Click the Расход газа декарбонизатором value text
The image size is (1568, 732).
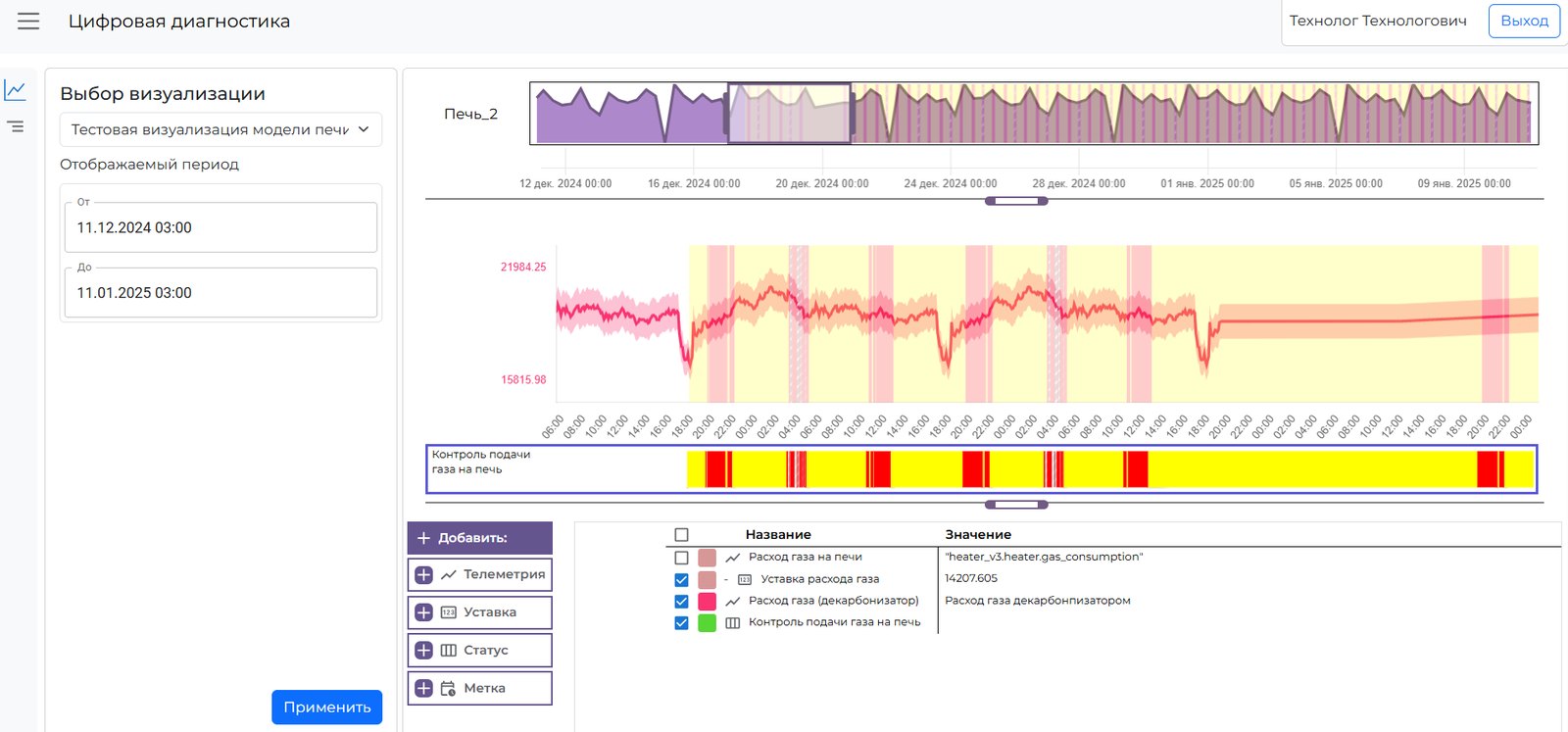[x=1038, y=601]
